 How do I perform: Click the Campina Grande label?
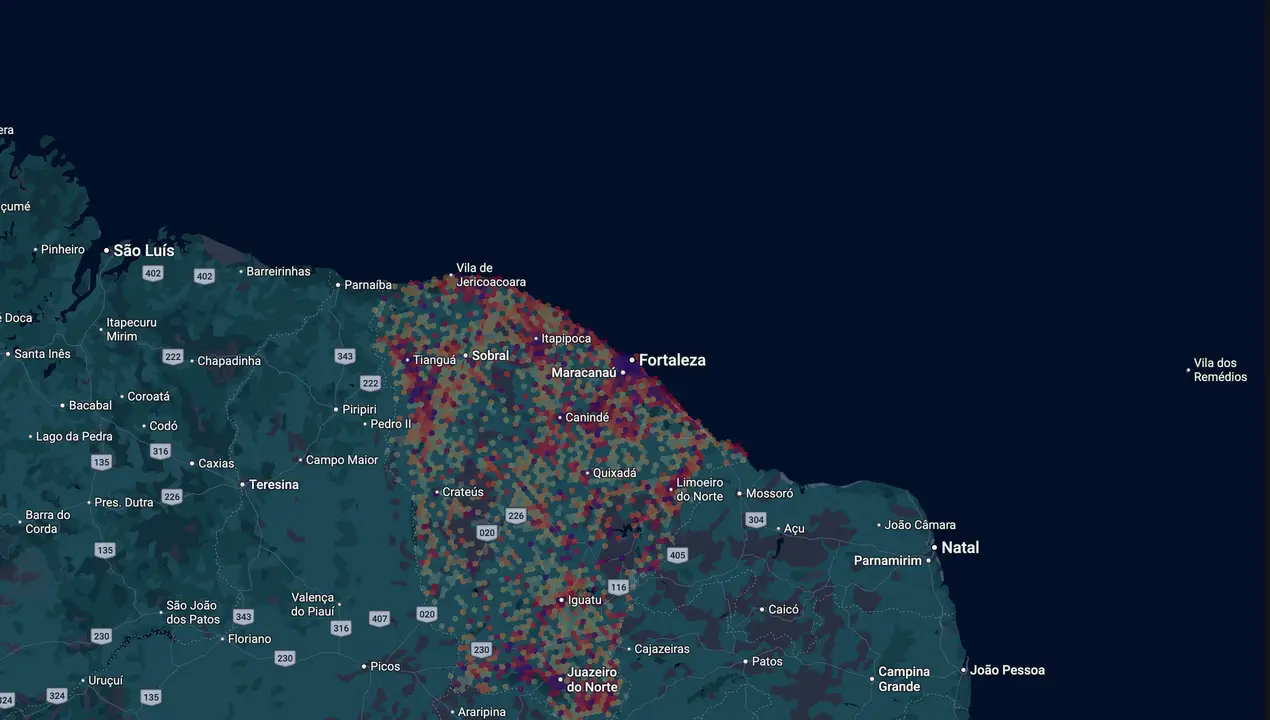904,679
